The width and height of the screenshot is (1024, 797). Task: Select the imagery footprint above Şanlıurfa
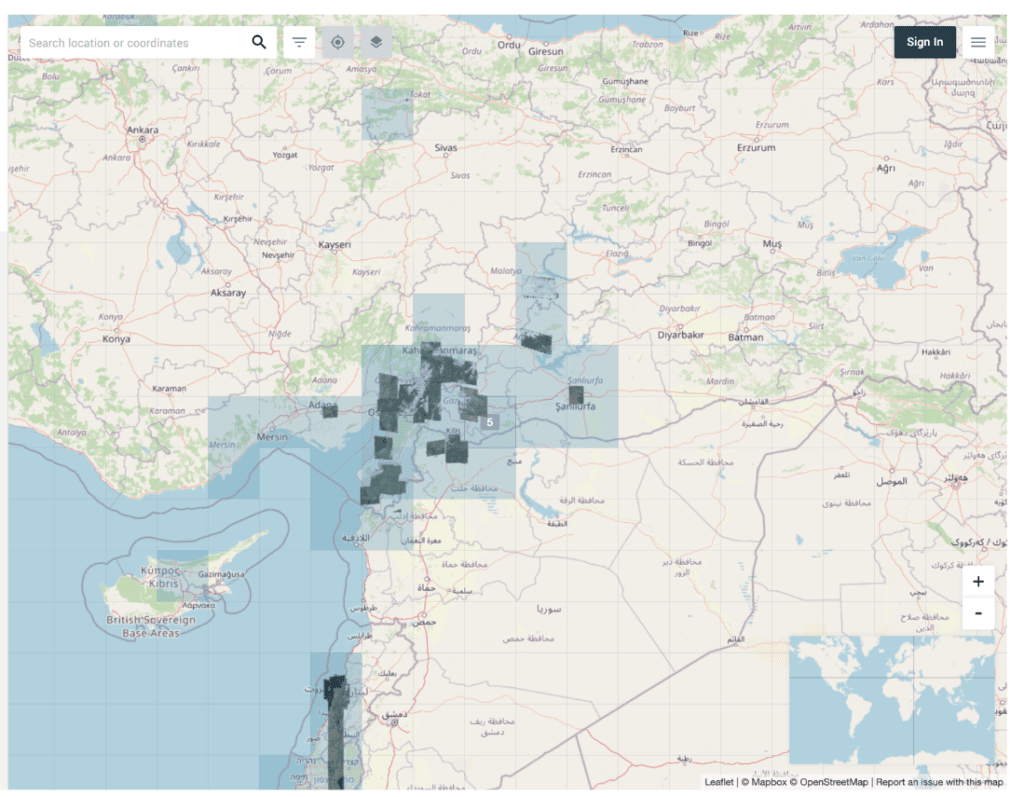[x=575, y=394]
